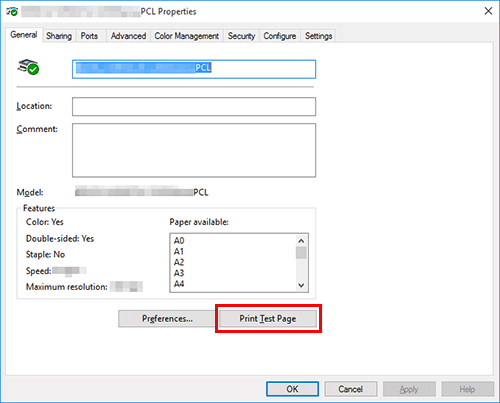The image size is (500, 403).
Task: Click the paper list scroll down arrow
Action: tap(301, 285)
